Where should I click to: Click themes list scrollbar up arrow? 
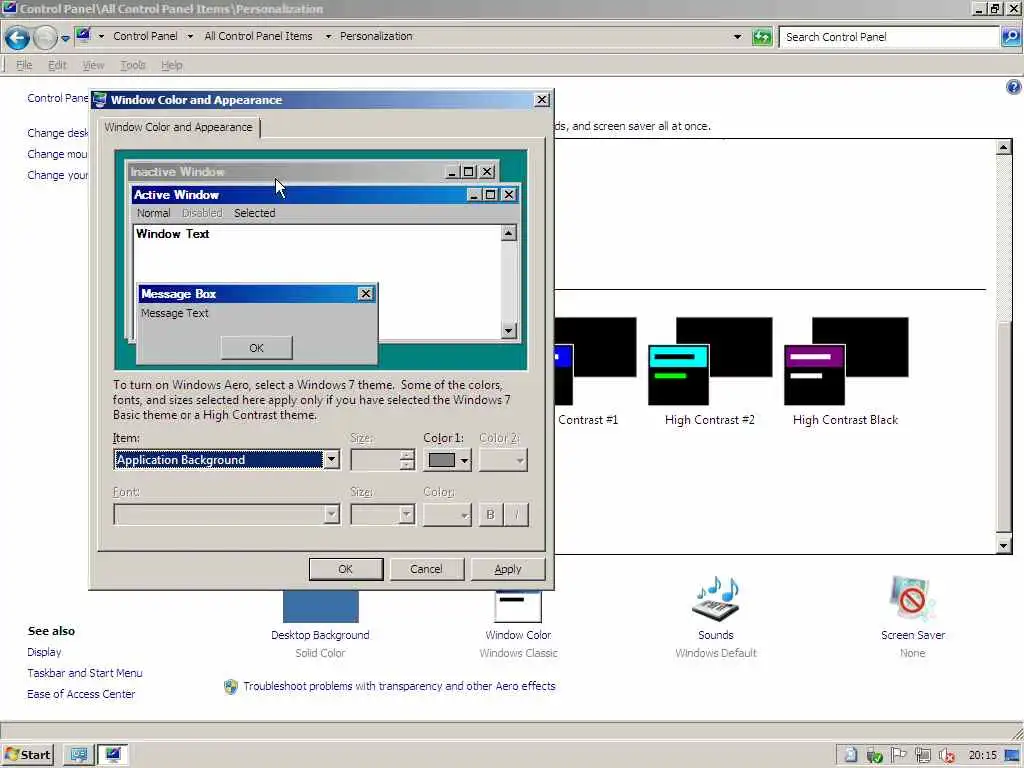pos(1004,147)
